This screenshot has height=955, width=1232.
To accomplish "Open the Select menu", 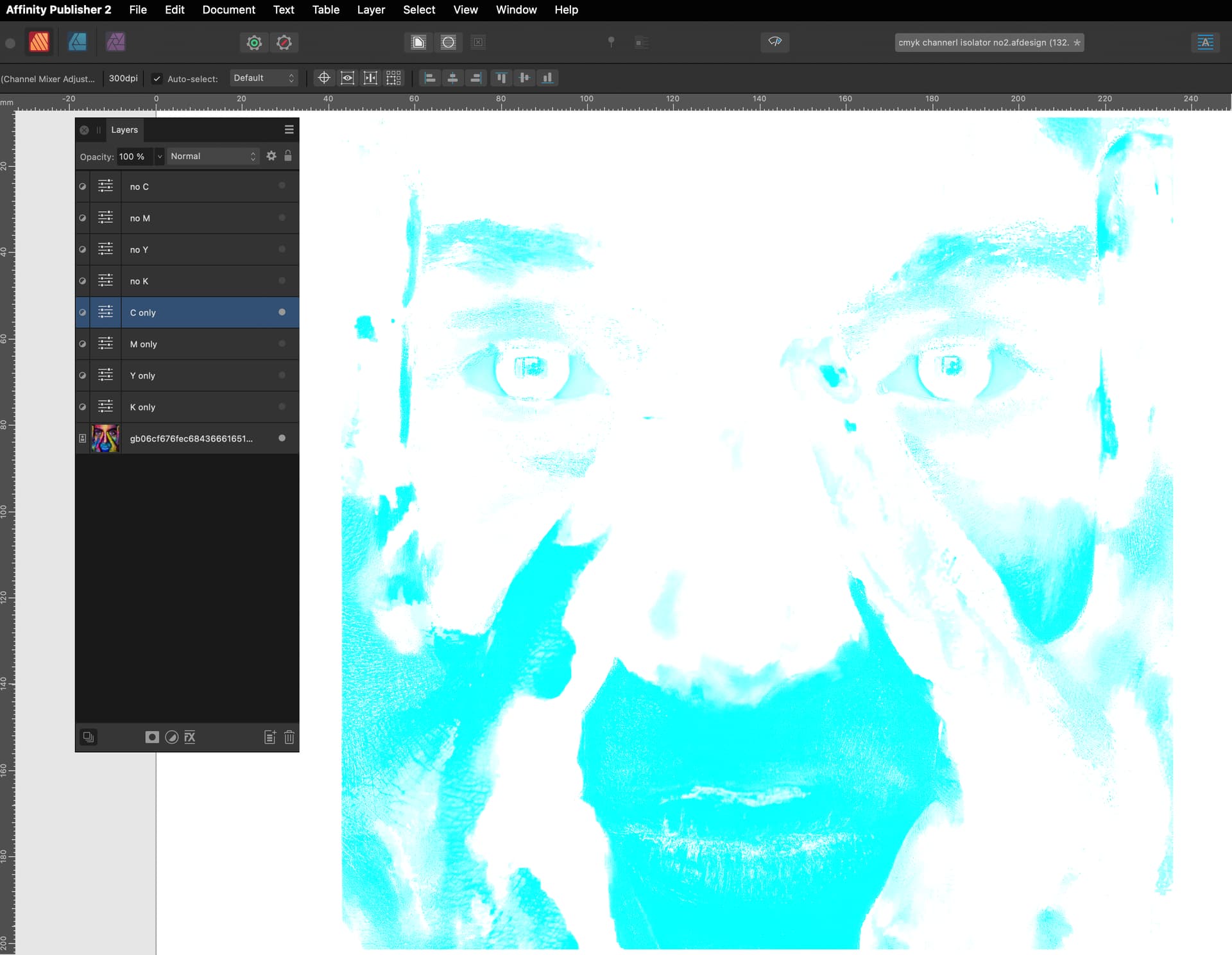I will coord(419,10).
